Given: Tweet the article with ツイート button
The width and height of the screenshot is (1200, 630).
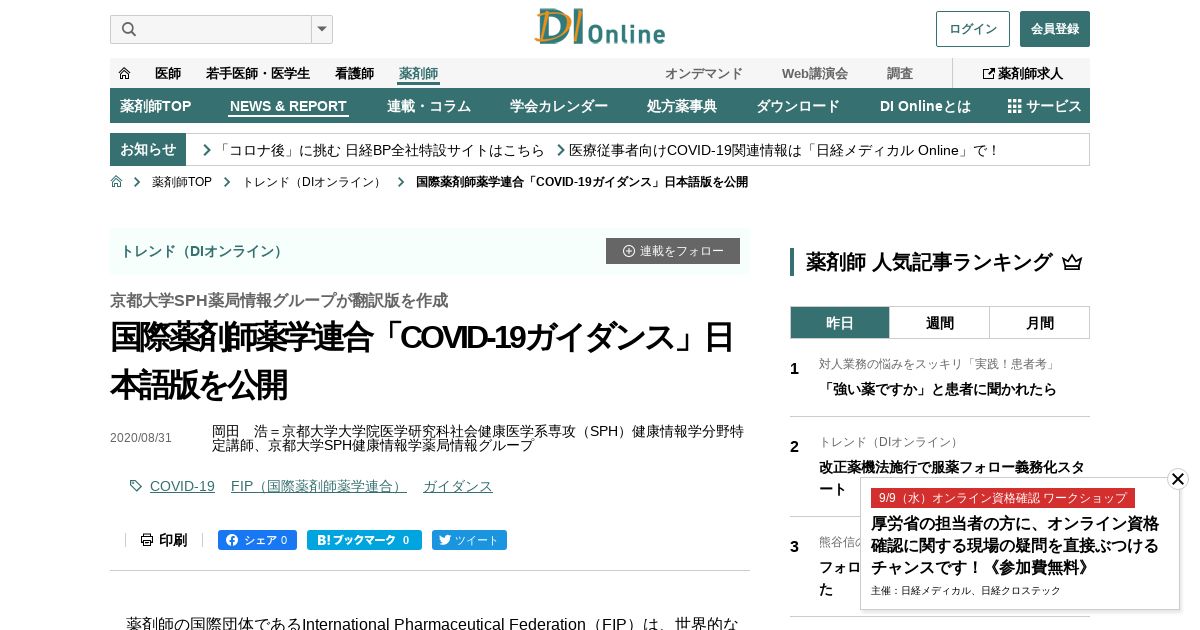Looking at the screenshot, I should click(x=469, y=540).
